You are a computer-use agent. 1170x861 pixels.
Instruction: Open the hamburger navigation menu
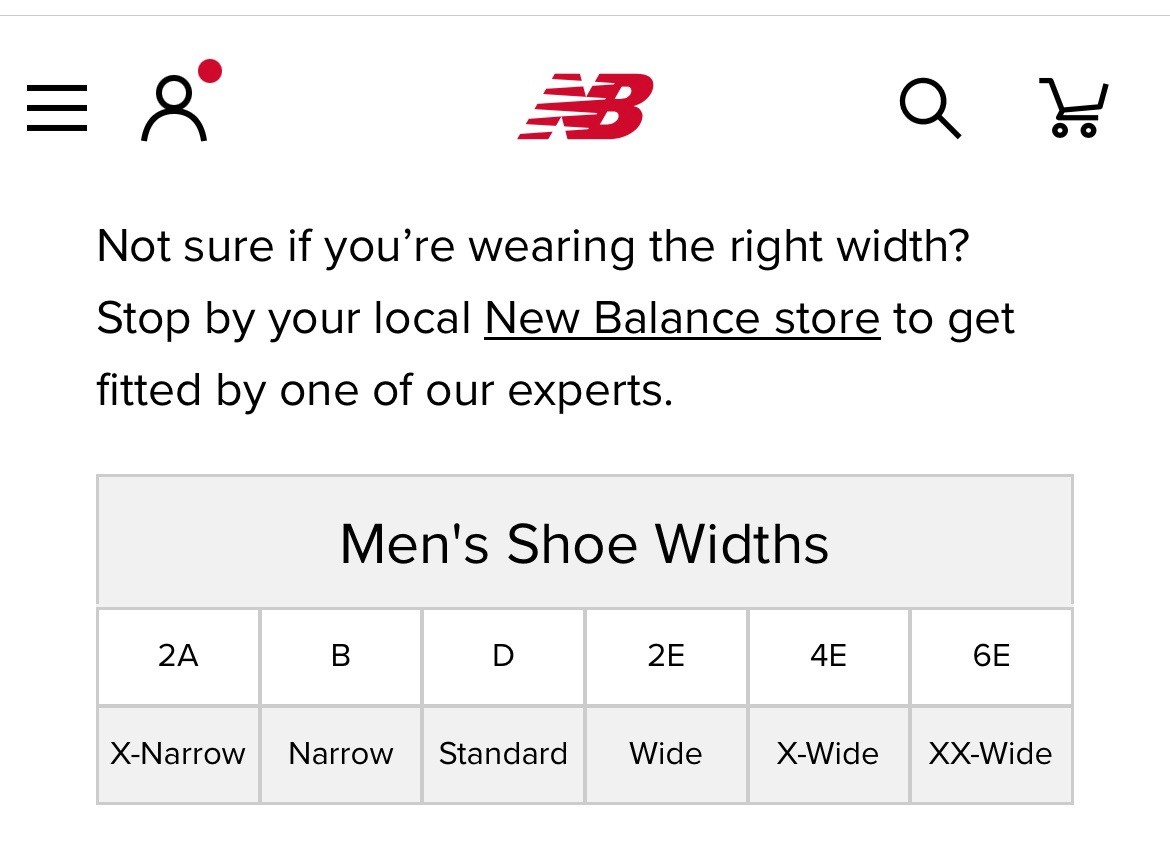(57, 108)
